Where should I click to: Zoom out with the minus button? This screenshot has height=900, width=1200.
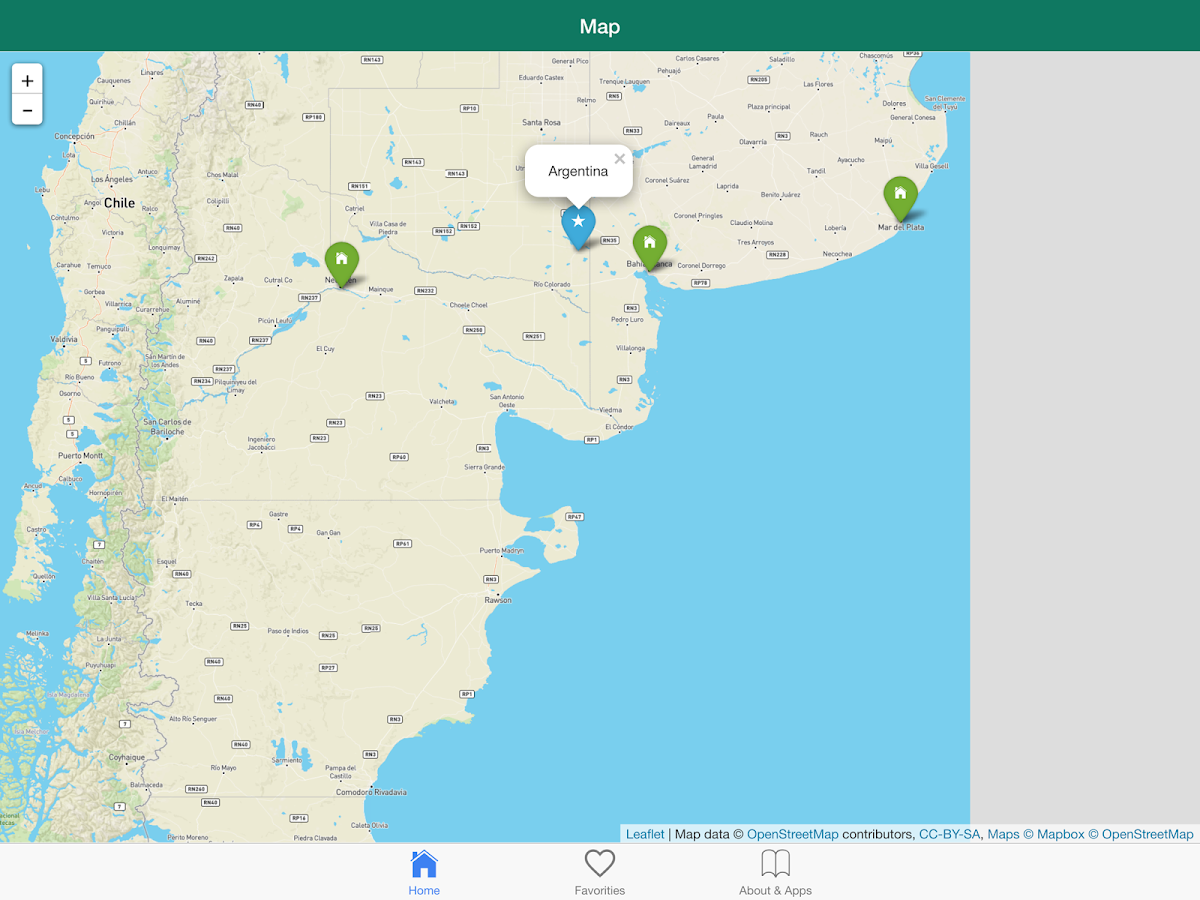click(x=27, y=110)
